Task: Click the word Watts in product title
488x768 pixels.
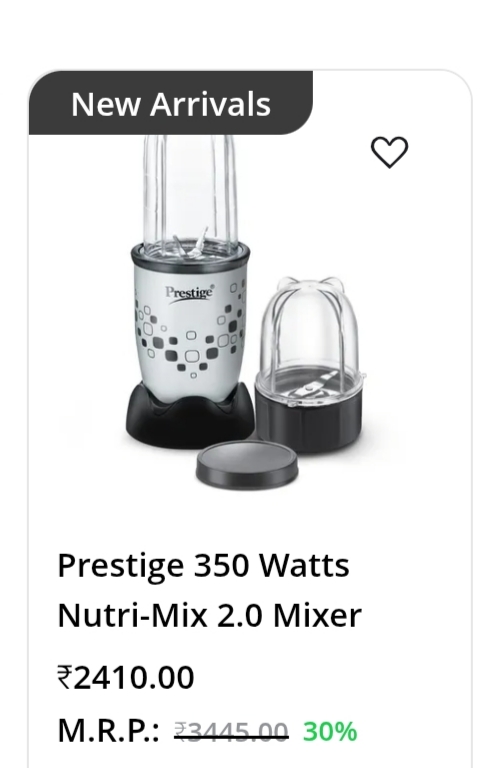Action: 304,565
